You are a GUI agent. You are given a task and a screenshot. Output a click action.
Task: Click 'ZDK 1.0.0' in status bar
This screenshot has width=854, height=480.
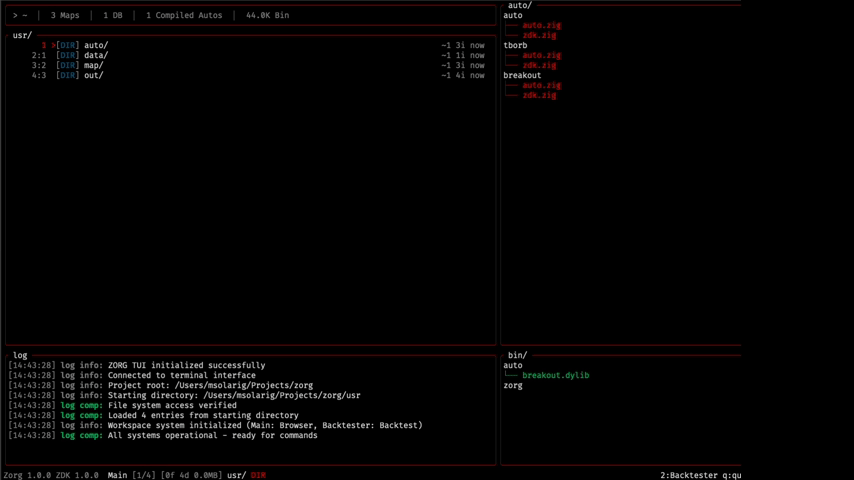(x=77, y=475)
